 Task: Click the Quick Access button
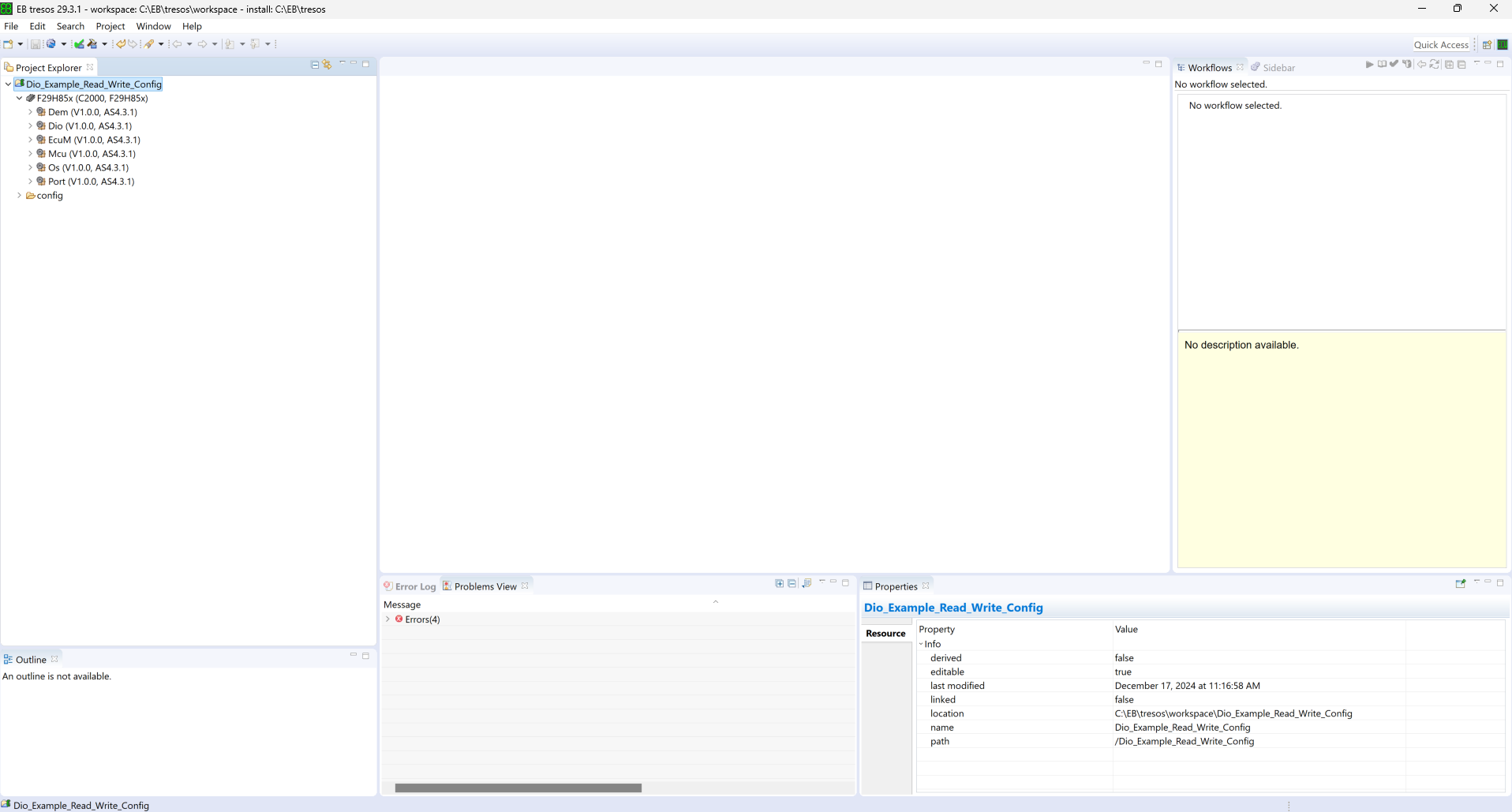[1442, 44]
